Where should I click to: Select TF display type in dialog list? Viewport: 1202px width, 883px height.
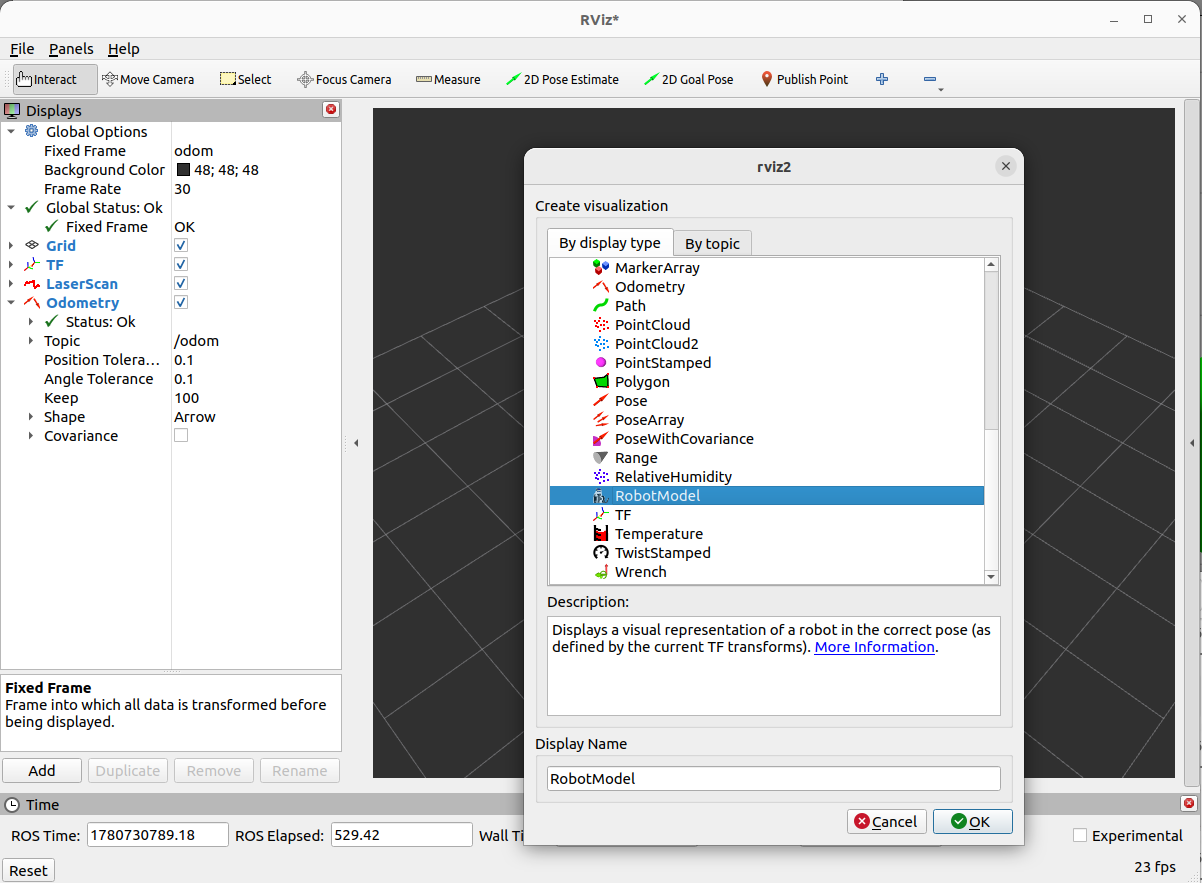(623, 515)
